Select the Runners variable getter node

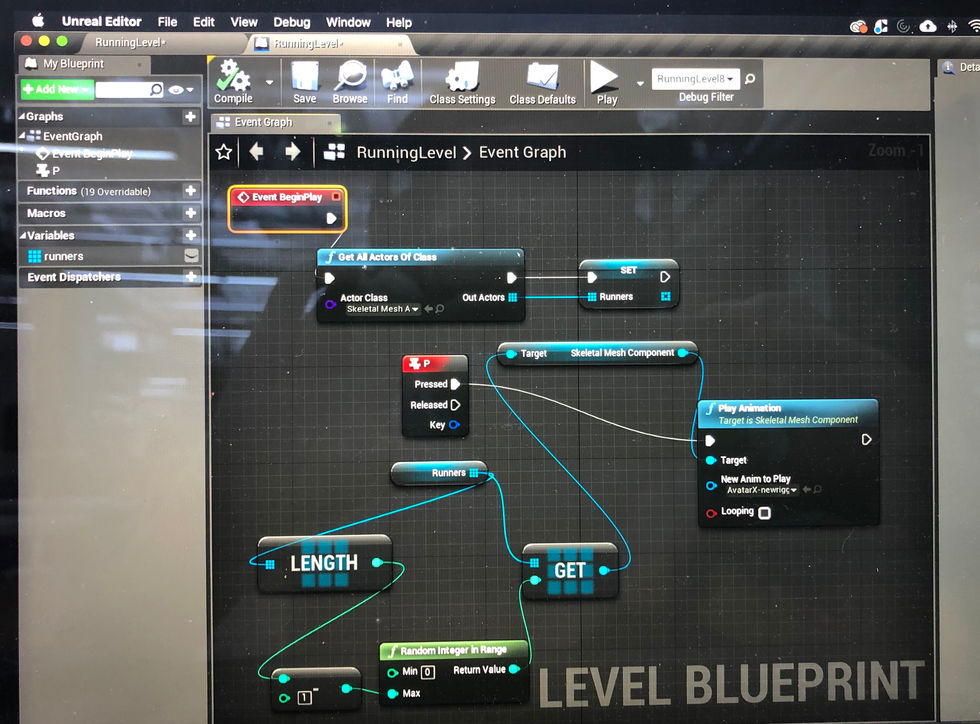(439, 473)
